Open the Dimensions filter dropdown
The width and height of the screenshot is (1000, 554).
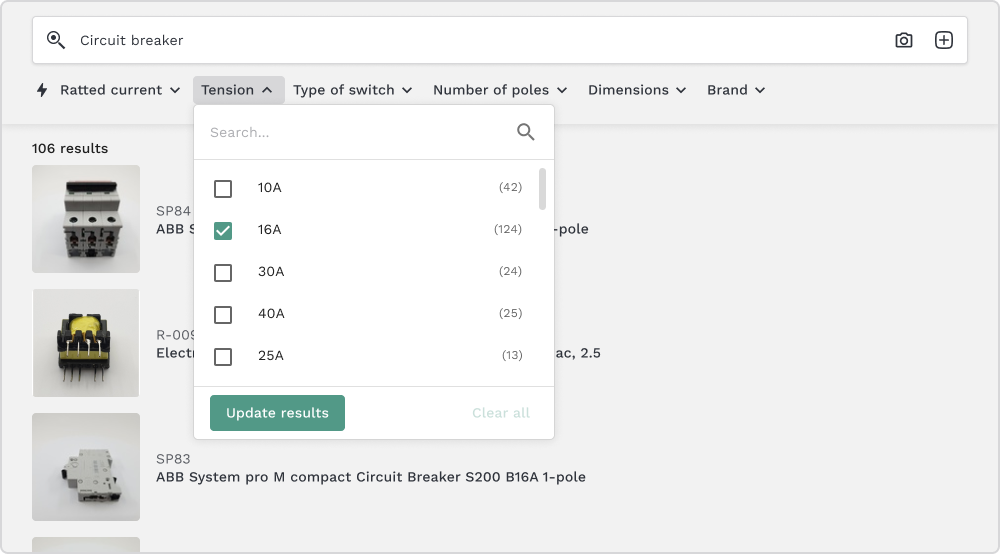(x=637, y=90)
